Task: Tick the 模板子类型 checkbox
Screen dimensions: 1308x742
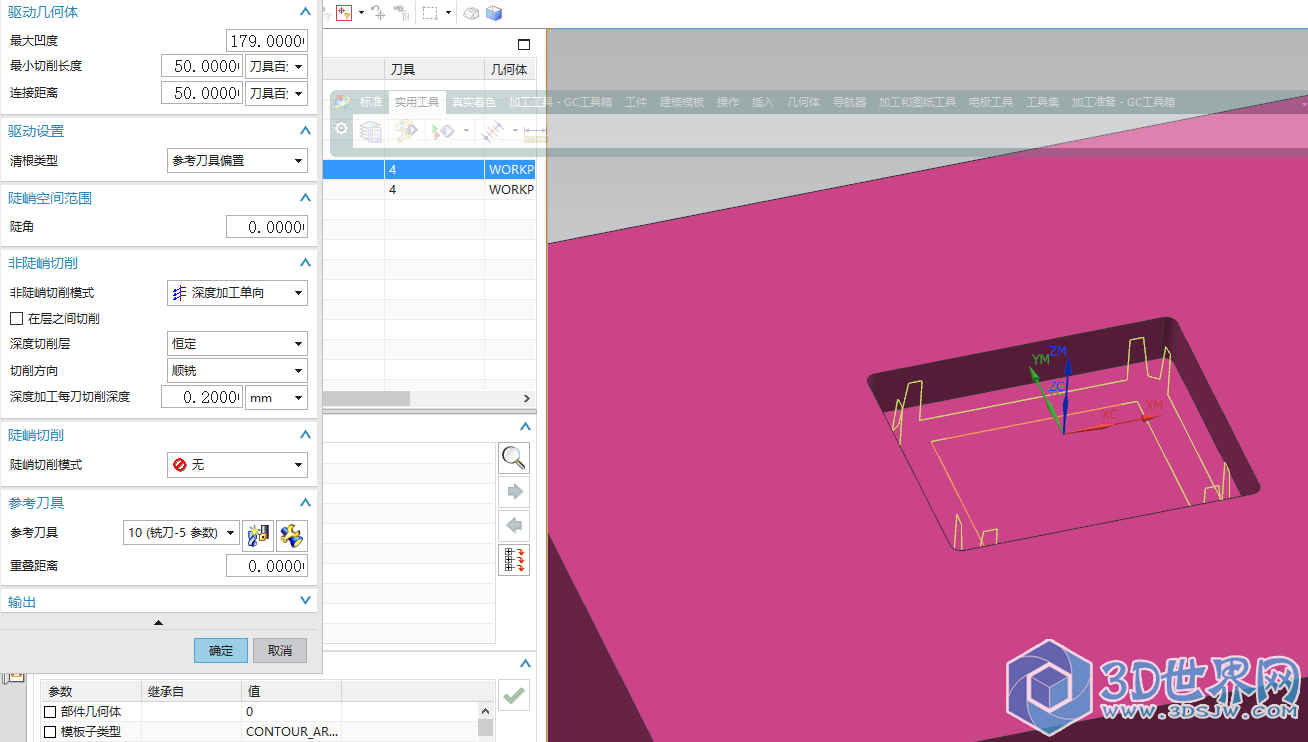Action: (x=50, y=732)
